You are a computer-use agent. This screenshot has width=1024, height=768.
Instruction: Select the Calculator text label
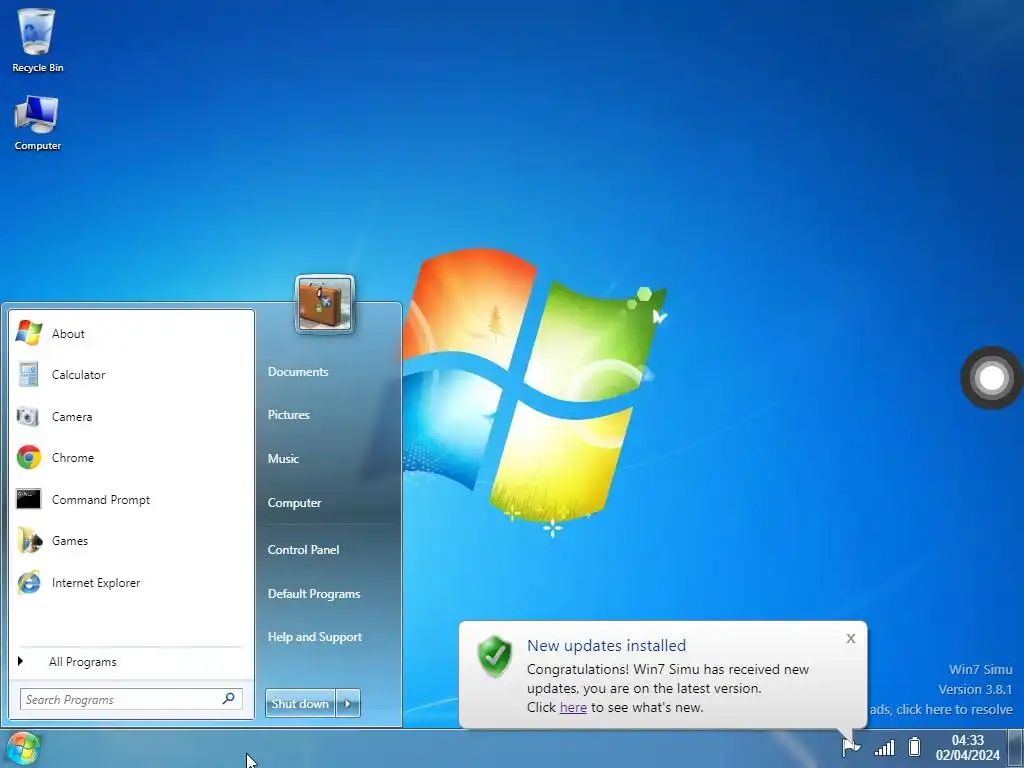click(x=78, y=374)
